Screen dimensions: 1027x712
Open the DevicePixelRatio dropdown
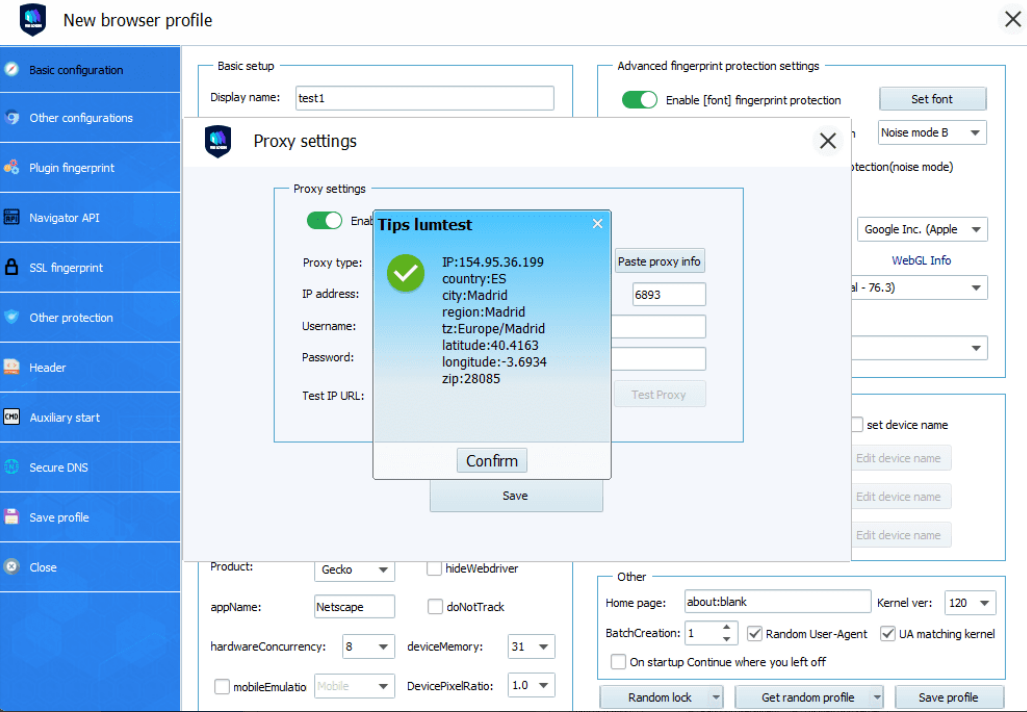point(531,685)
